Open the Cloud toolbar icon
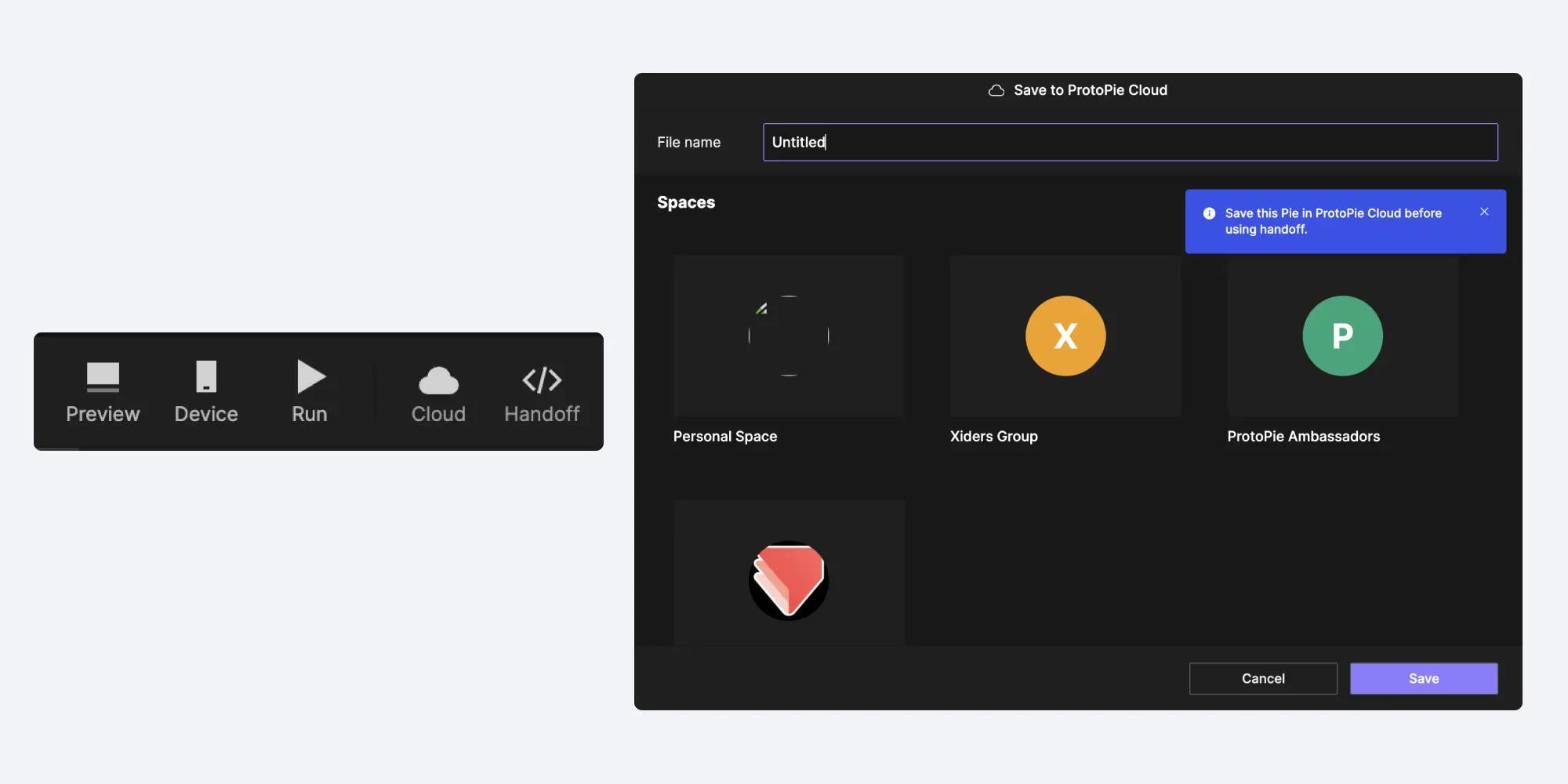Image resolution: width=1568 pixels, height=784 pixels. click(438, 380)
